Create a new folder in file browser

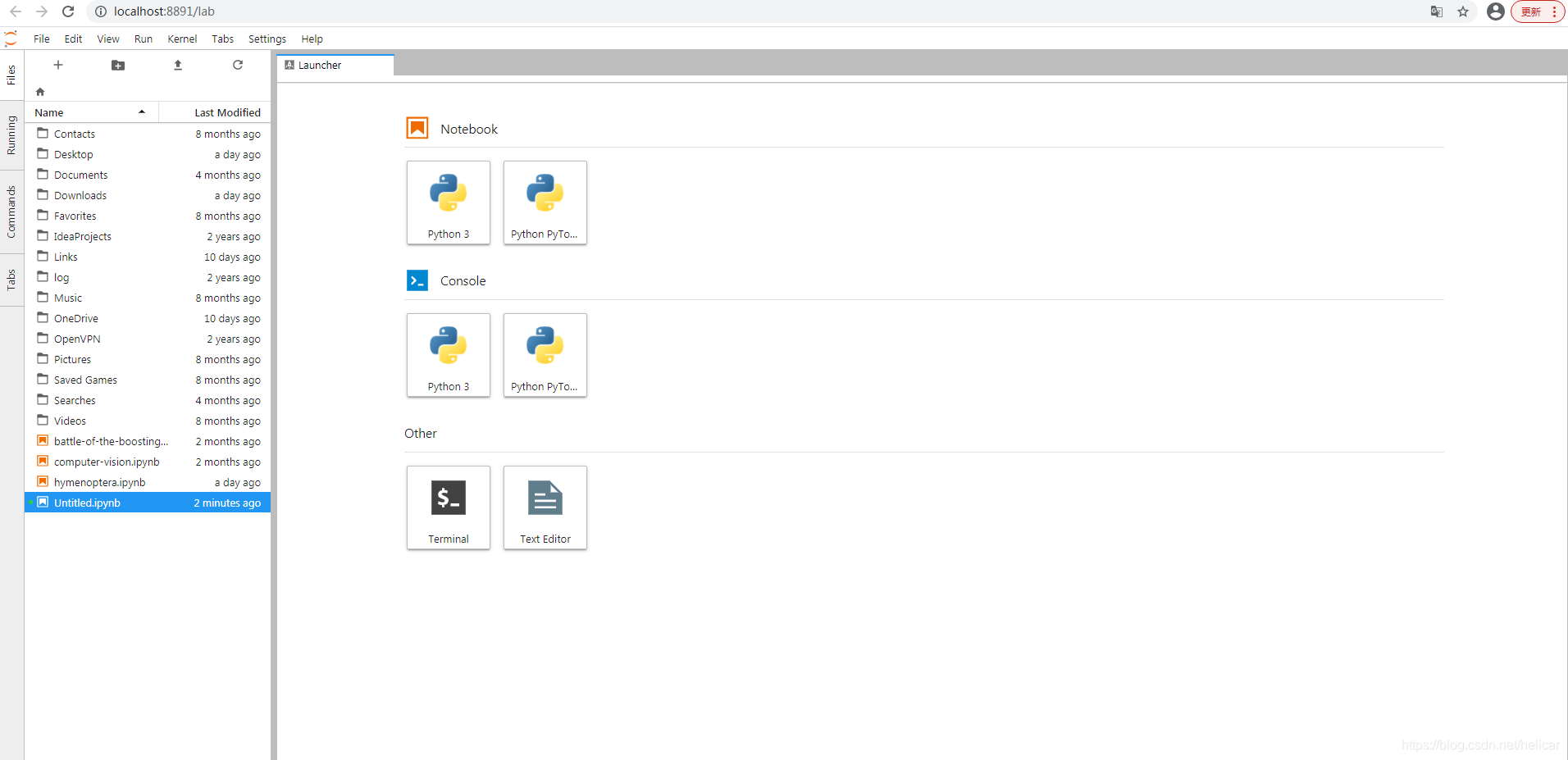(118, 65)
